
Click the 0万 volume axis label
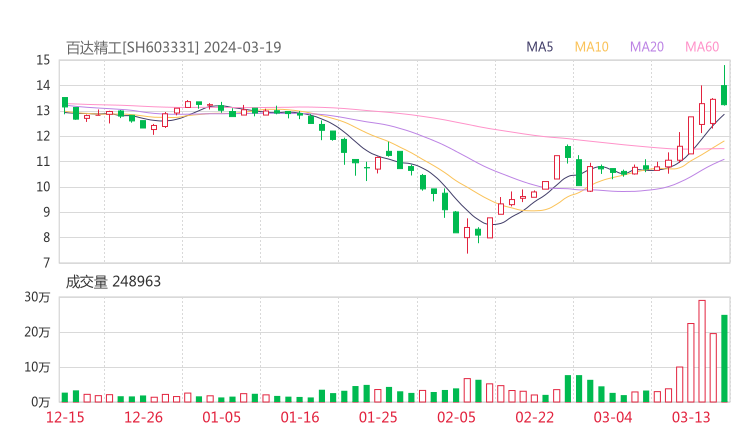(40, 402)
